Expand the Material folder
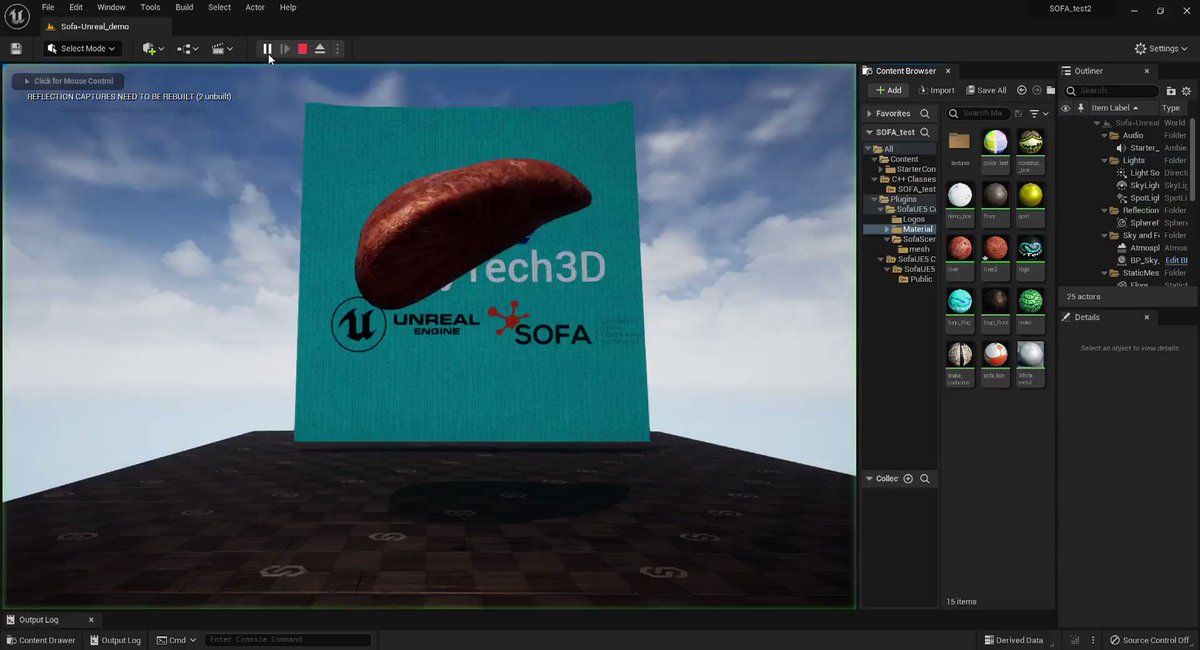 tap(887, 229)
